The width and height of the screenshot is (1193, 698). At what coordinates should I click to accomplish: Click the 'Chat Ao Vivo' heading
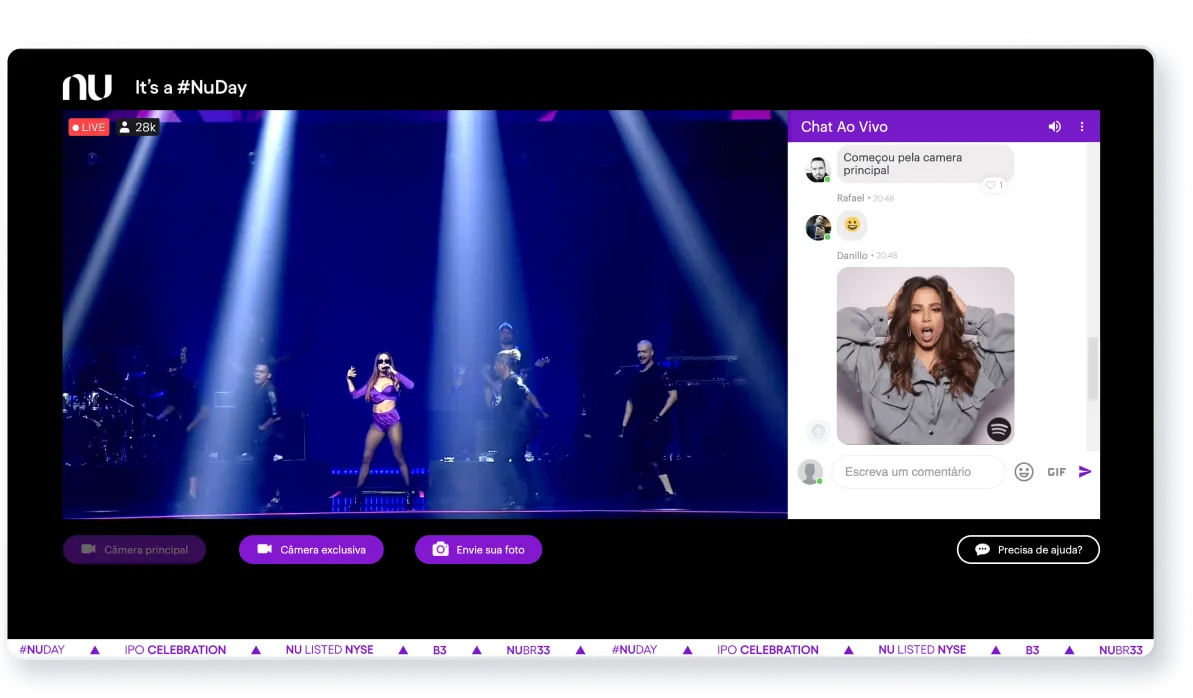(844, 127)
